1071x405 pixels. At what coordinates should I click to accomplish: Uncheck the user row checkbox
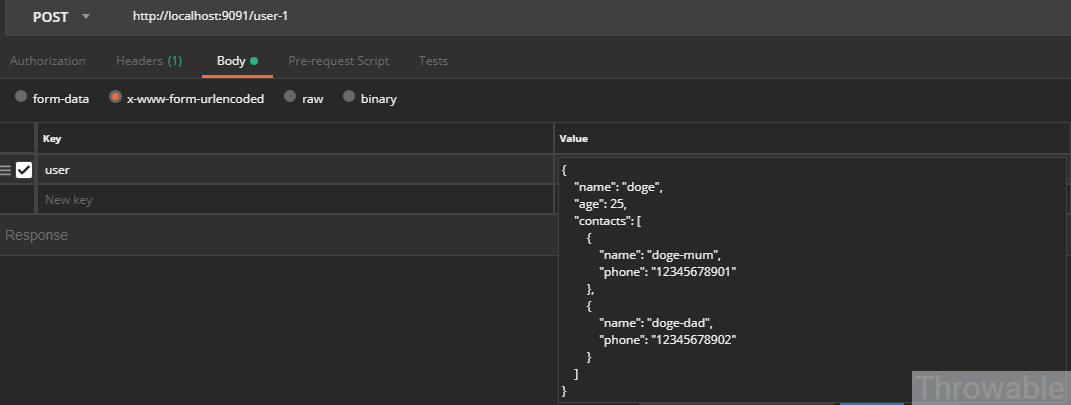(x=24, y=170)
